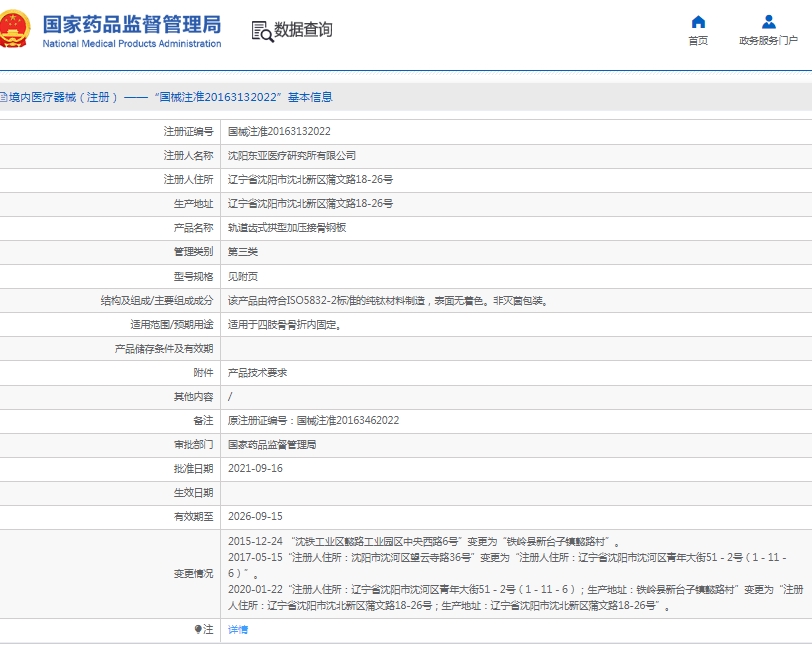812x648 pixels.
Task: Click the 注册人名称 row label
Action: 188,155
